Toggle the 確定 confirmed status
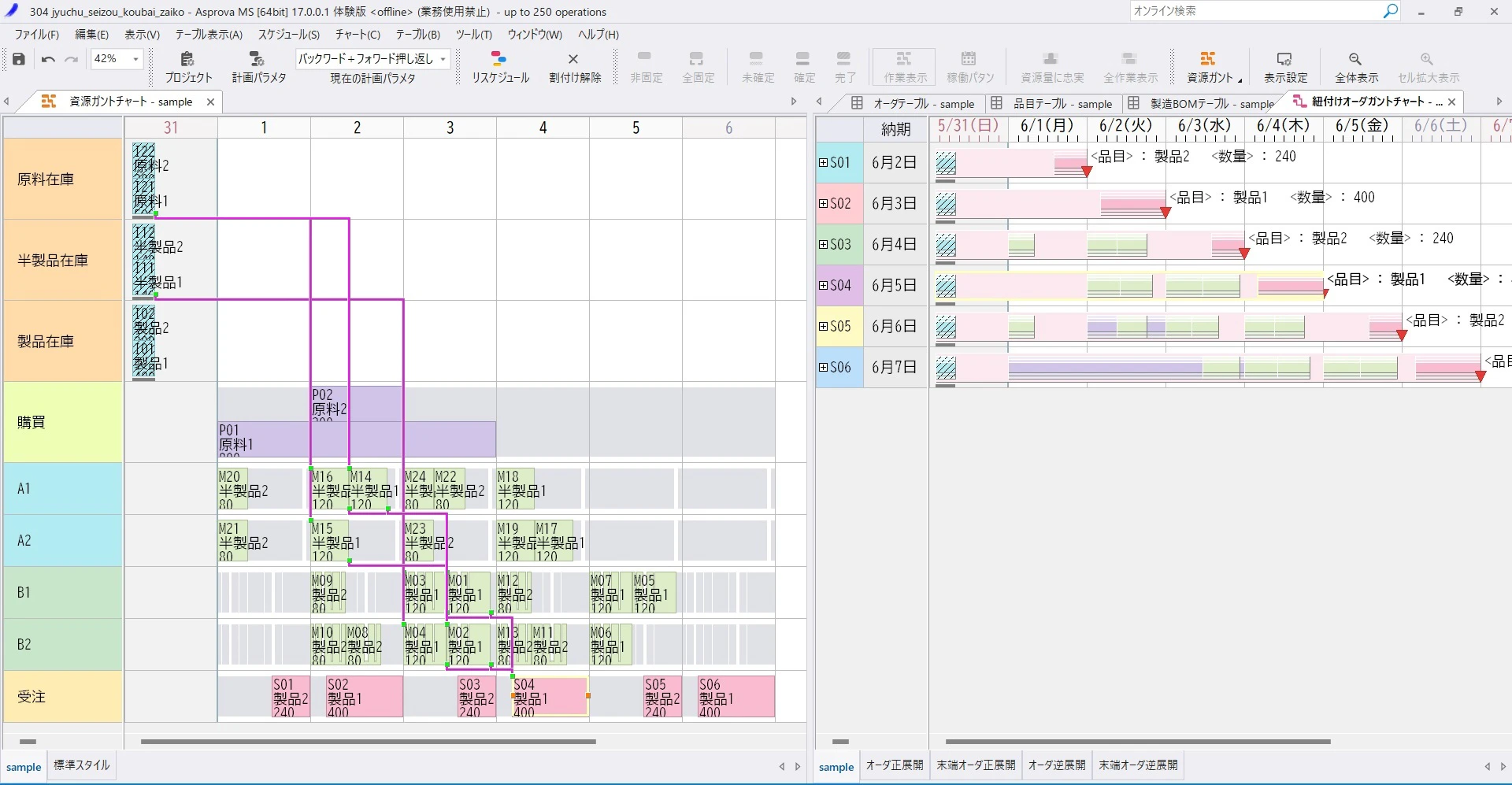 point(804,65)
